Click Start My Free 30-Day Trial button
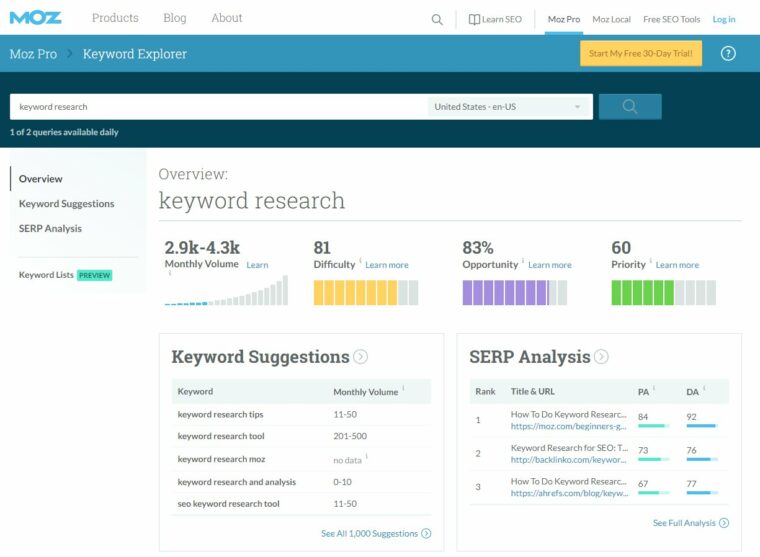 tap(641, 53)
